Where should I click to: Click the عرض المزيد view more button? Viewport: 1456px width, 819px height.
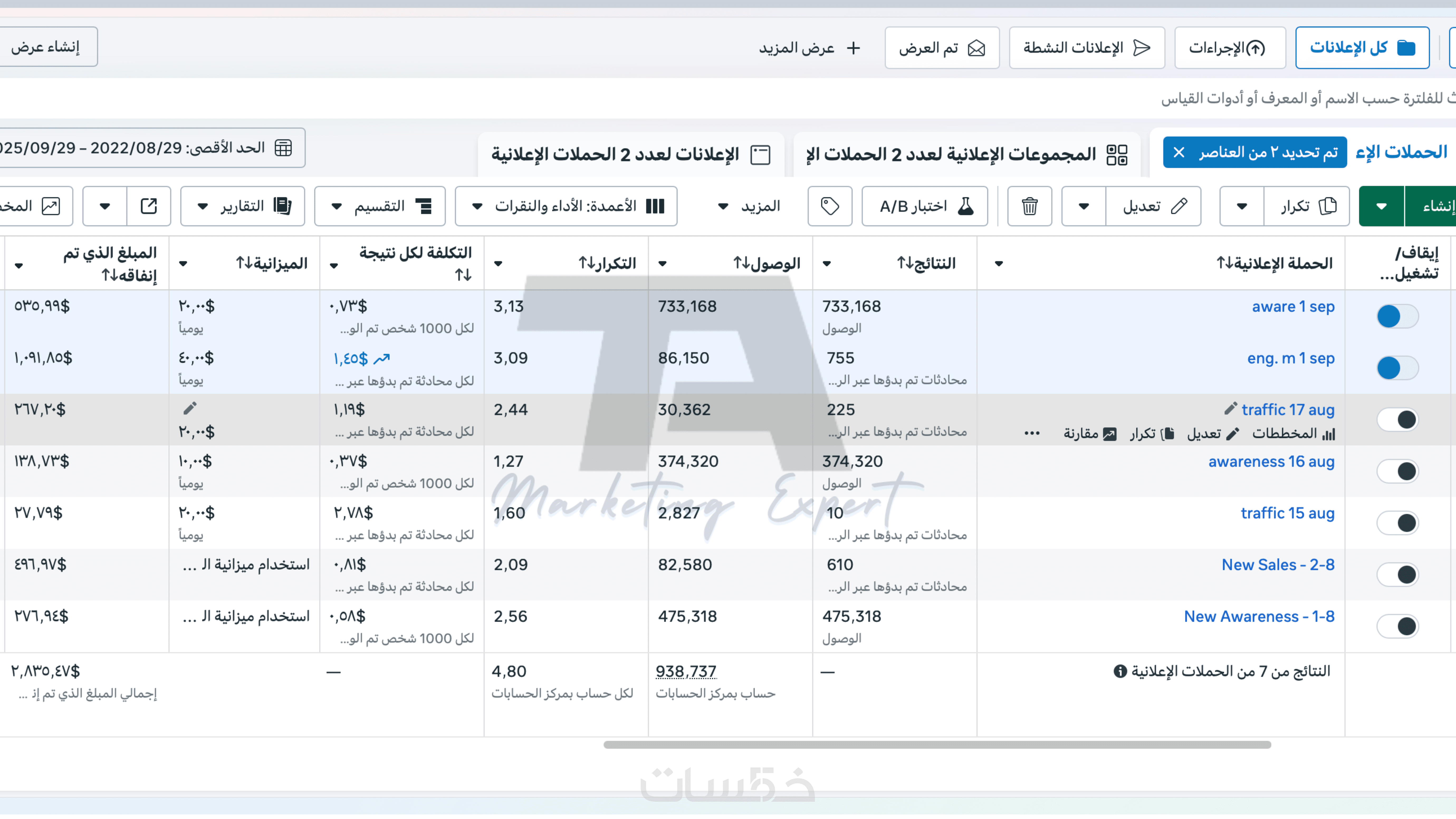click(x=810, y=47)
